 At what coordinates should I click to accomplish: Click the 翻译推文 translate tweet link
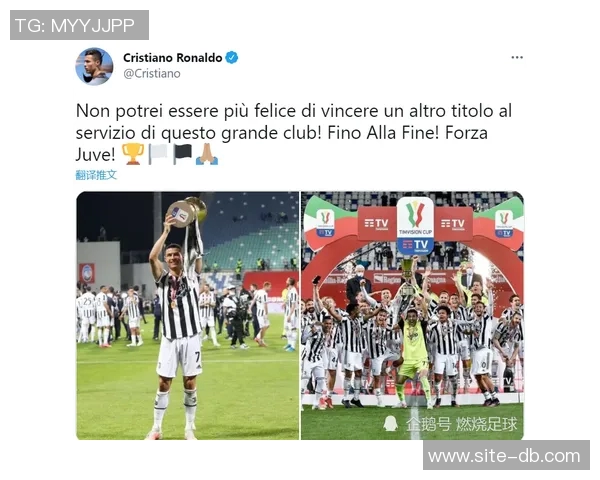pos(96,175)
